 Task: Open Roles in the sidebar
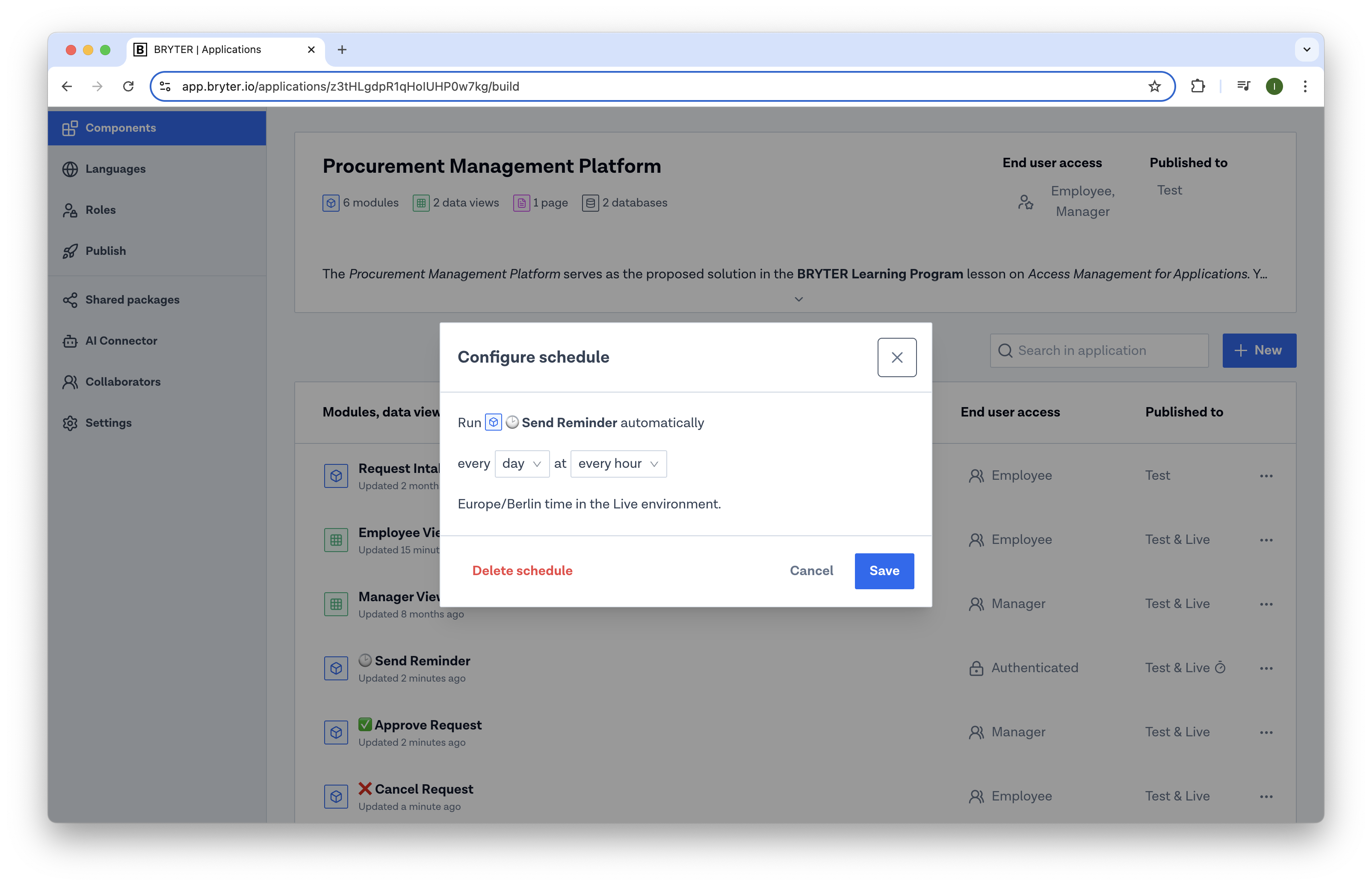click(100, 210)
